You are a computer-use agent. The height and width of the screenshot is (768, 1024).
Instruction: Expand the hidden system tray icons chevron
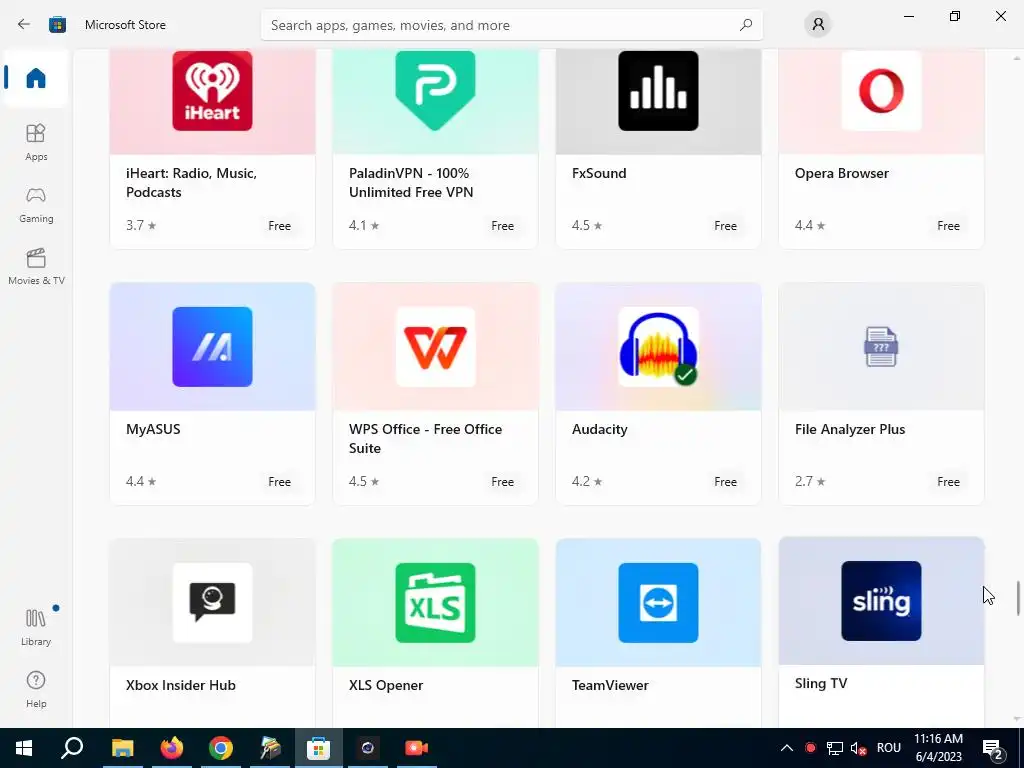click(786, 748)
